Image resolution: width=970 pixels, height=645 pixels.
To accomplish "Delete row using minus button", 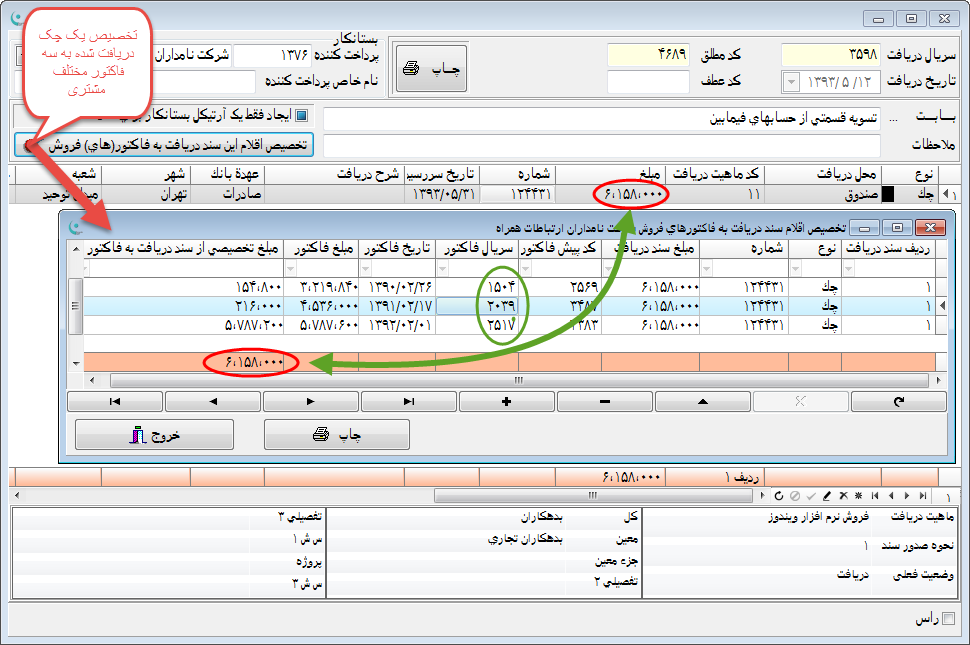I will [x=604, y=401].
